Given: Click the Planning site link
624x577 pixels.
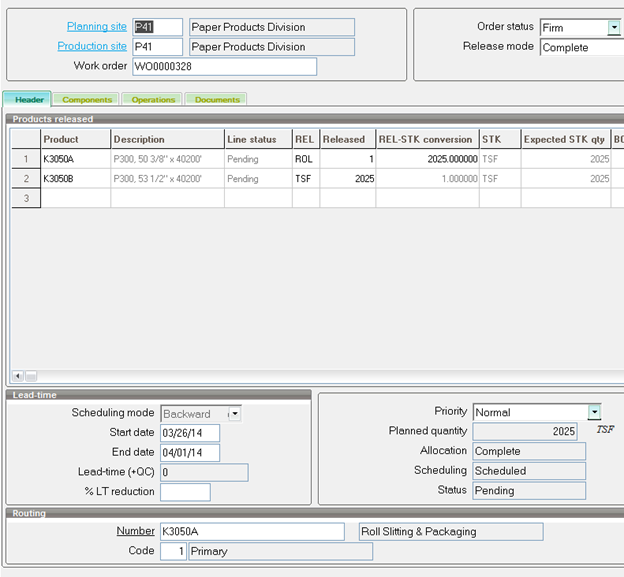Looking at the screenshot, I should click(x=96, y=26).
